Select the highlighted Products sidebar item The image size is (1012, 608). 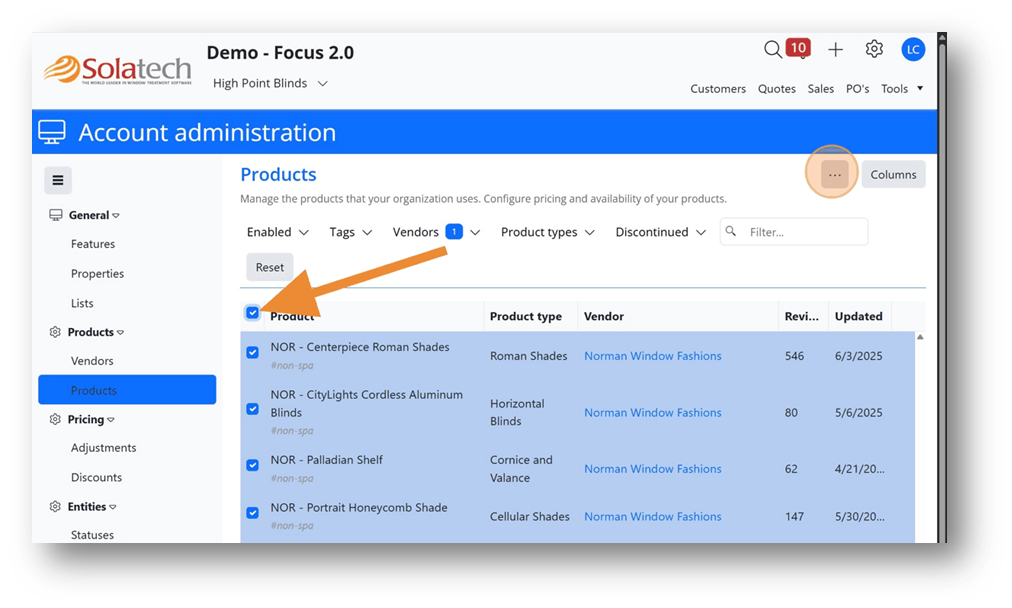point(127,390)
